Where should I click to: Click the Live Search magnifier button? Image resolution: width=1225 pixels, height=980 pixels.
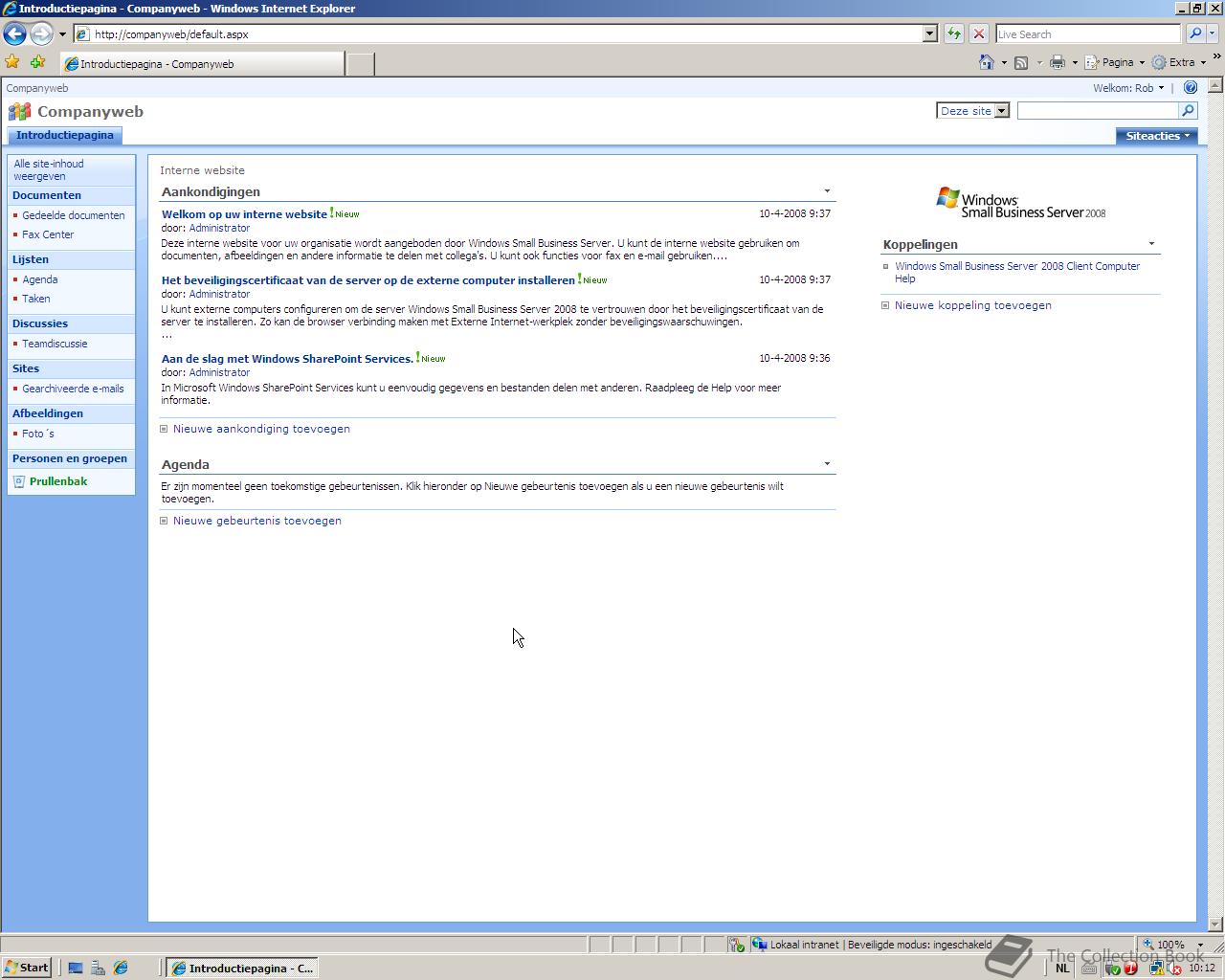pyautogui.click(x=1194, y=33)
